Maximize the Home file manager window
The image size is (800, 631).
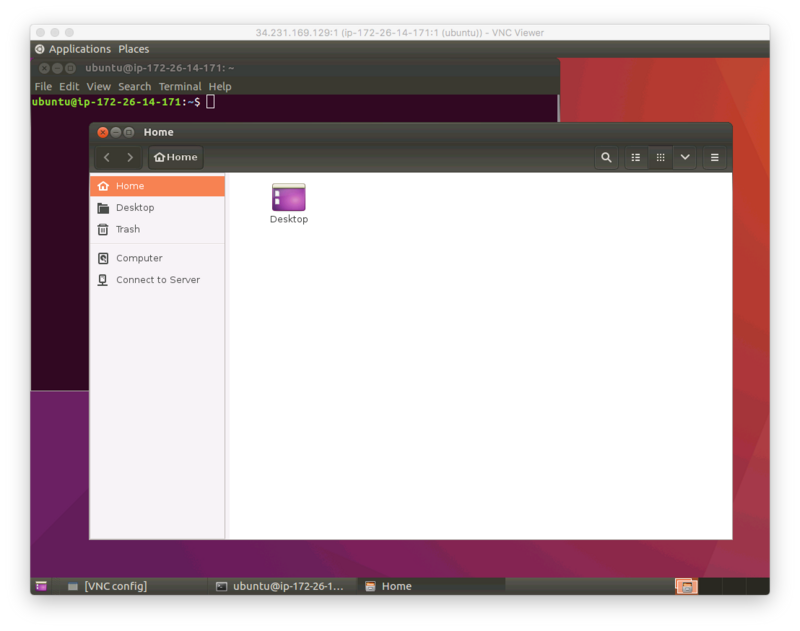129,132
